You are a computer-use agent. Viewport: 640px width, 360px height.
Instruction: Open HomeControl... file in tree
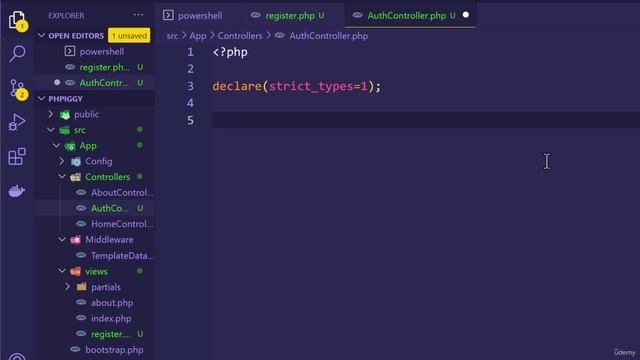(122, 224)
